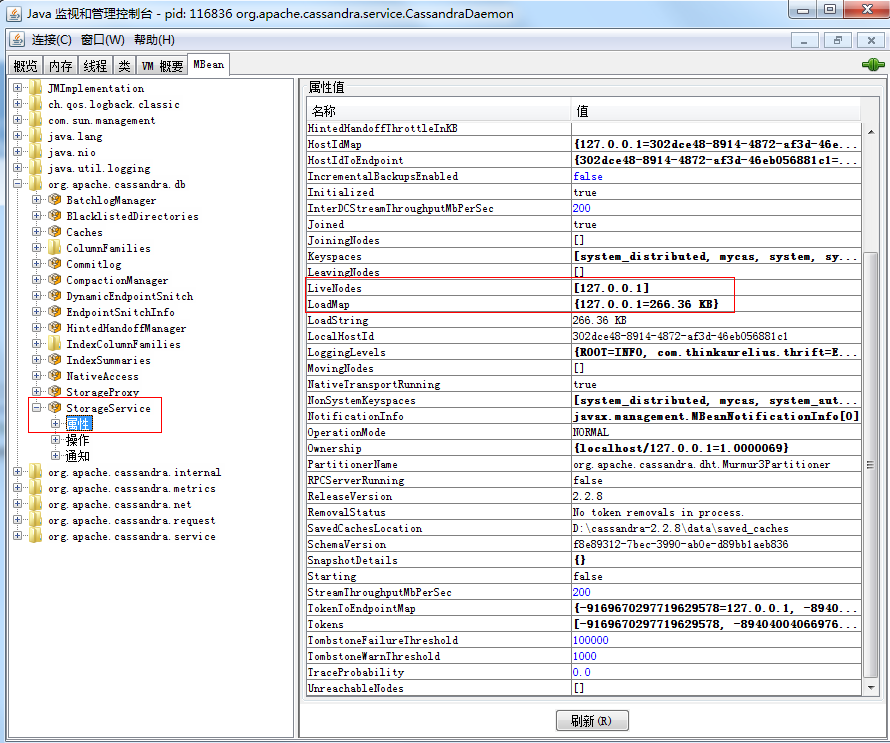Click the org.apache.cassandra.metrics folder icon

point(36,488)
